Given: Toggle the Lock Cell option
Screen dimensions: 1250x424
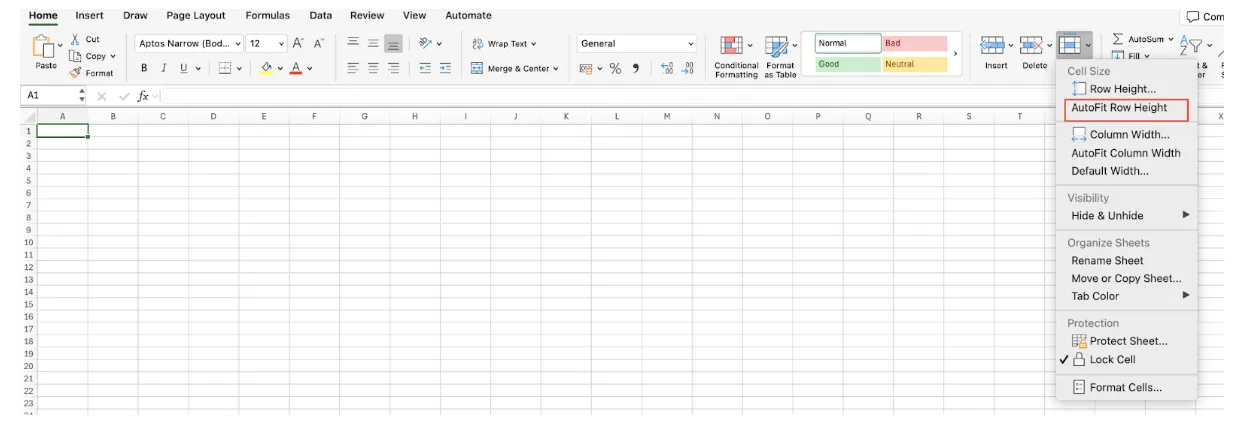Looking at the screenshot, I should (1112, 360).
